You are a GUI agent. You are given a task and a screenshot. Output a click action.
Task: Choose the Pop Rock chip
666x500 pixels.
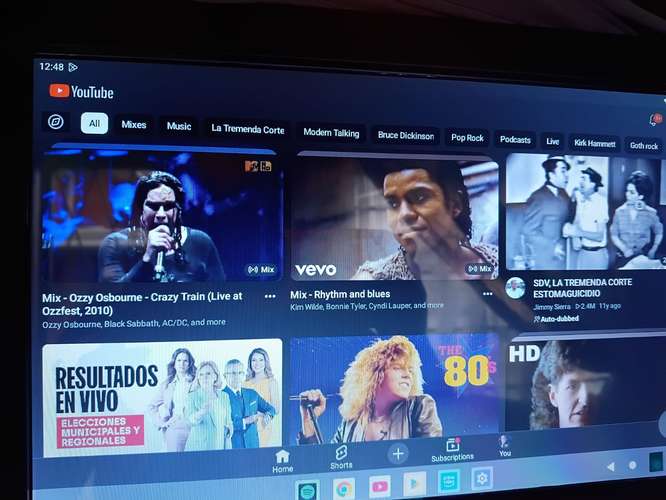(x=467, y=138)
